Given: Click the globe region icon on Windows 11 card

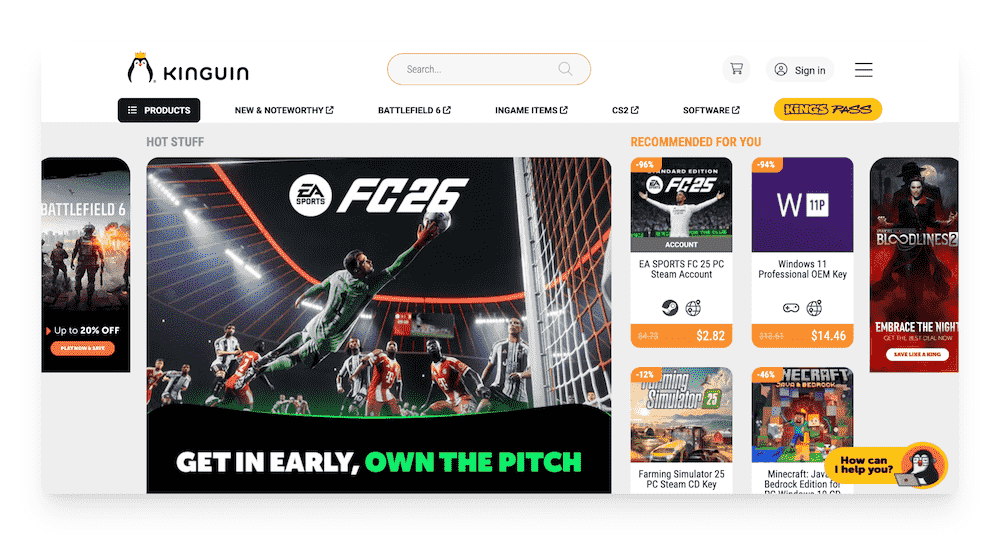Looking at the screenshot, I should (814, 308).
